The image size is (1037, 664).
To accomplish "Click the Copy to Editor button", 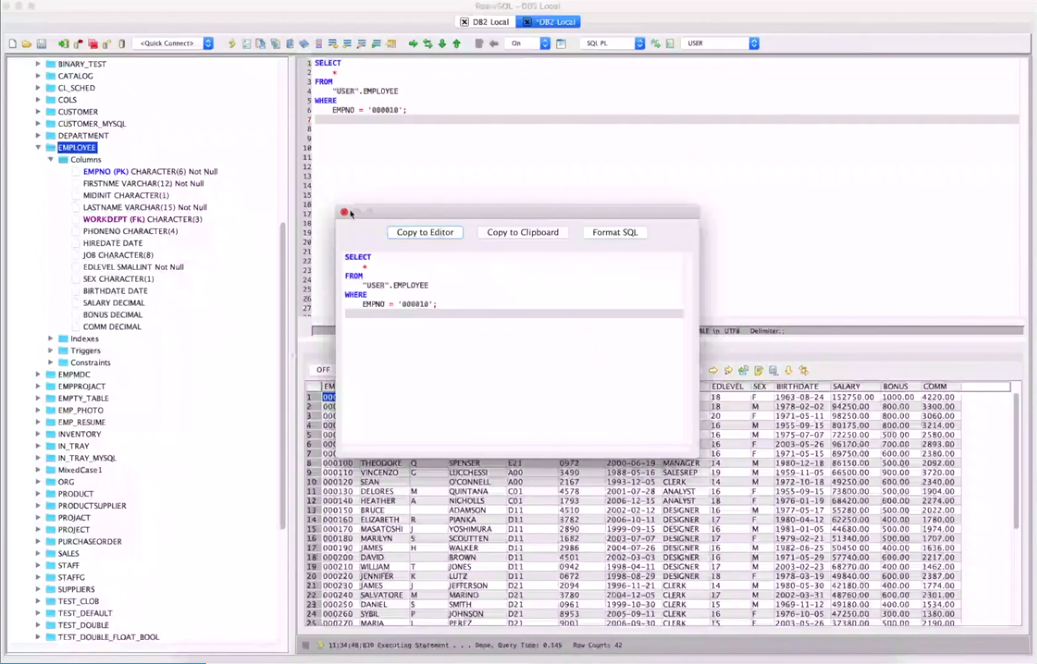I will 425,232.
